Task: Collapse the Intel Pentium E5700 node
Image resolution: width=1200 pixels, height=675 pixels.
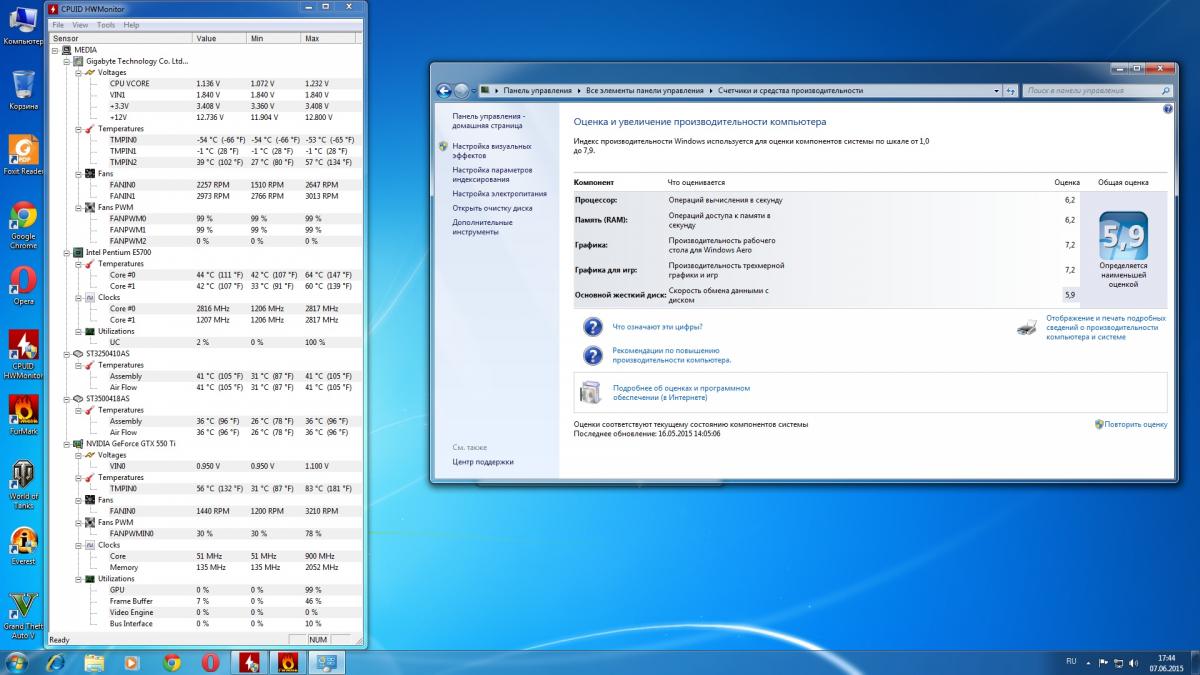Action: coord(66,252)
